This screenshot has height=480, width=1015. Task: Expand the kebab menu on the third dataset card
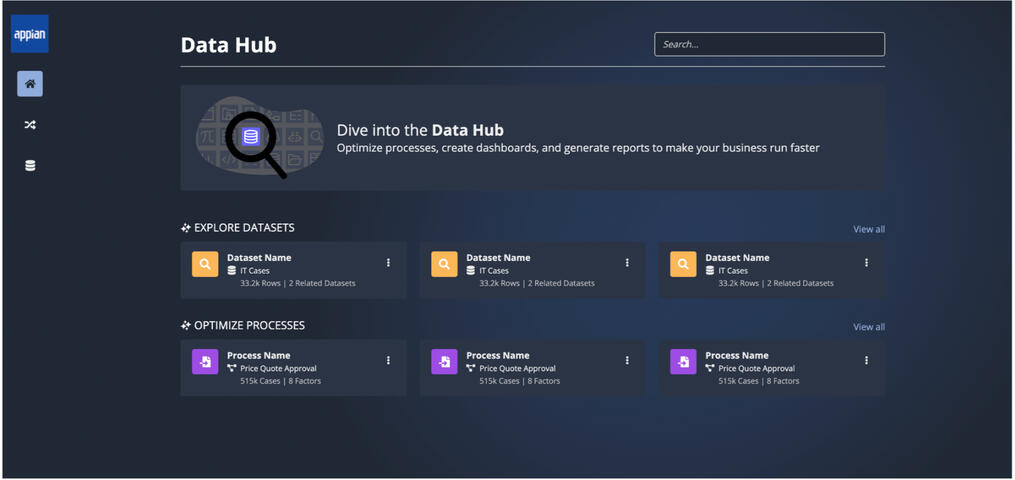867,263
